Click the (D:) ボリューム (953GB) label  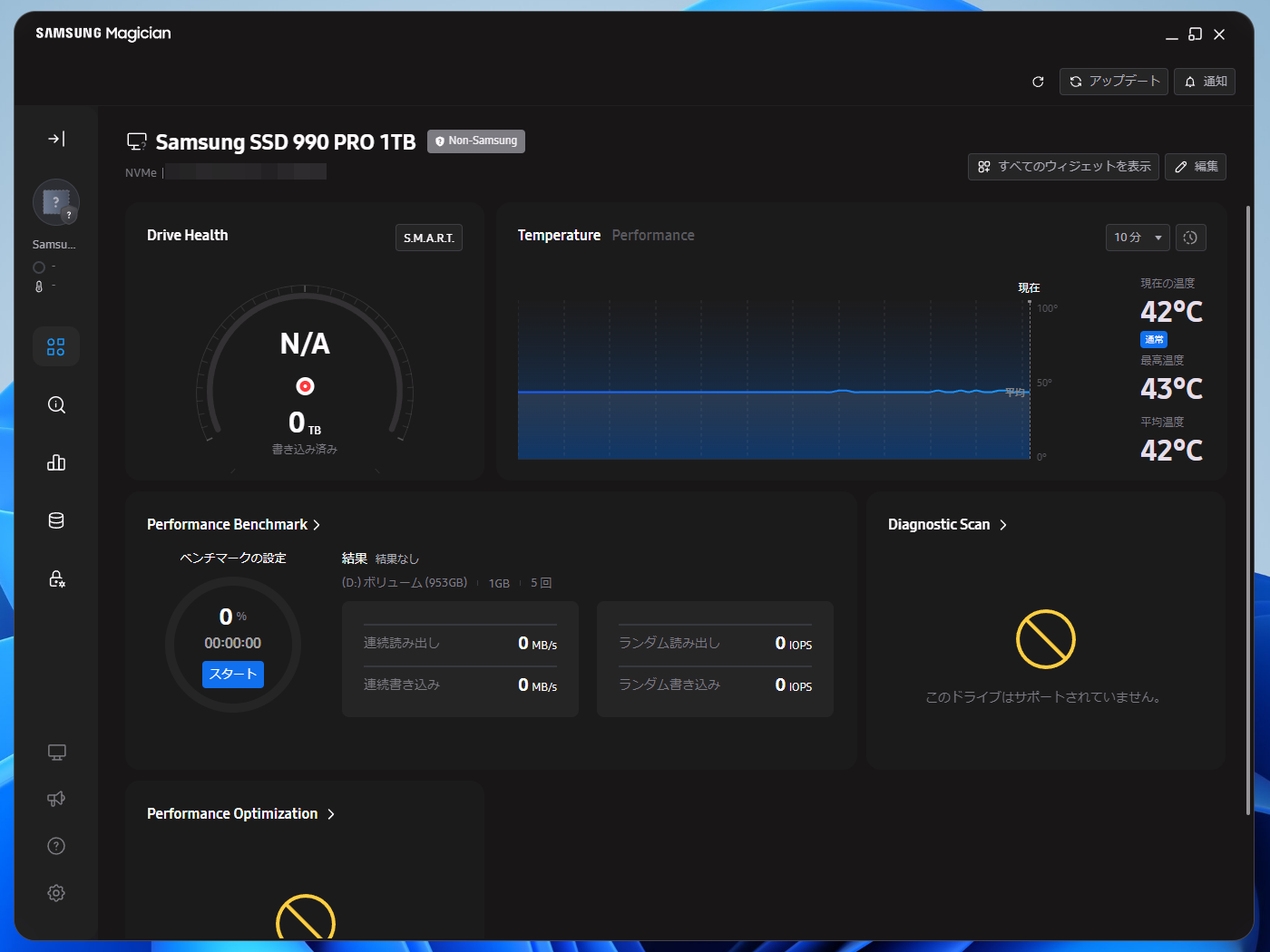point(405,583)
